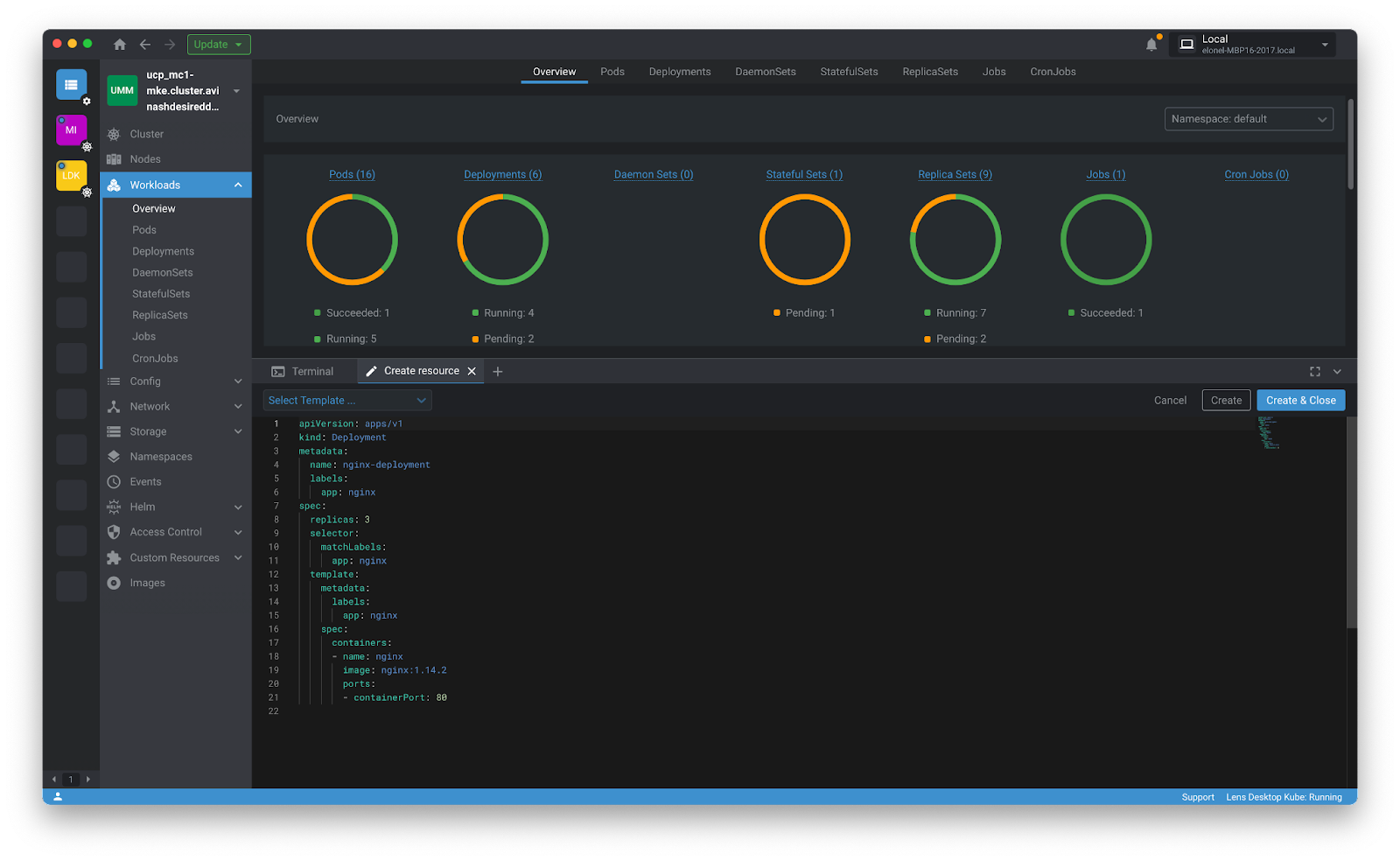Switch to the Jobs top tab
This screenshot has height=861, width=1400.
(994, 72)
